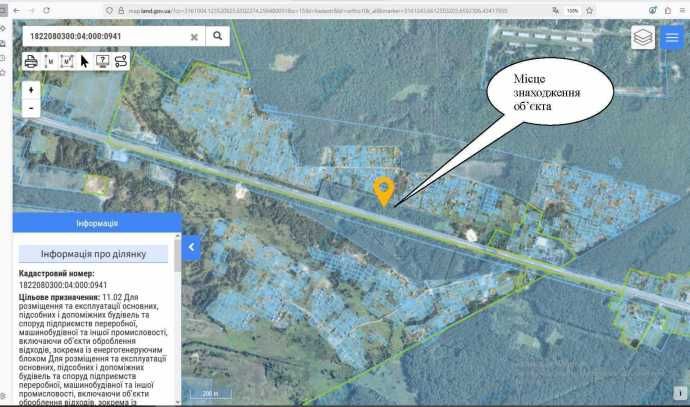Click the printer icon to print map
The image size is (690, 407).
click(x=31, y=61)
